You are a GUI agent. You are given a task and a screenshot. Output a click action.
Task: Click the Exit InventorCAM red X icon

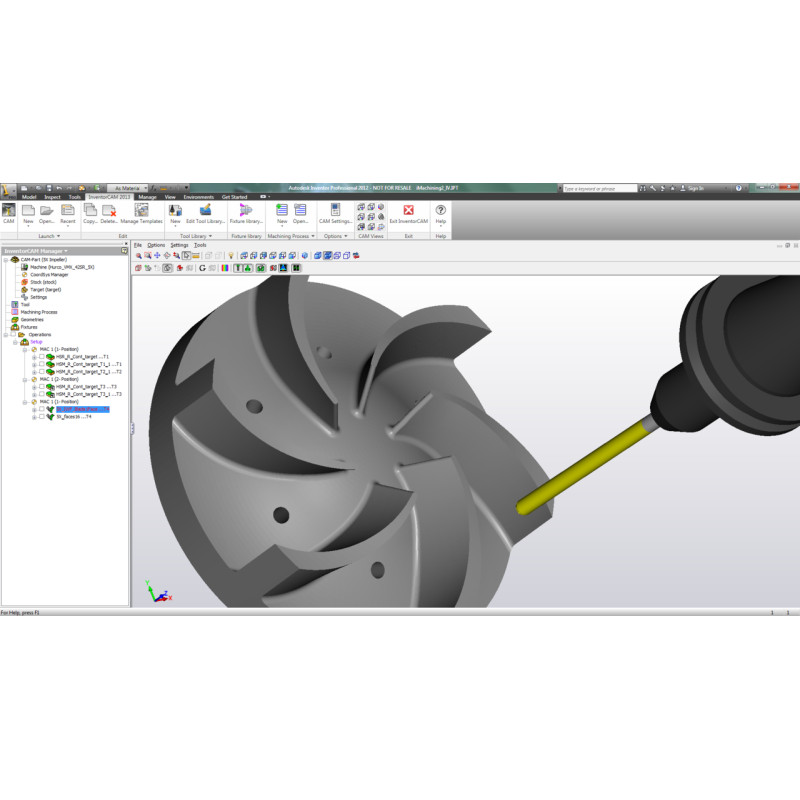[x=408, y=211]
